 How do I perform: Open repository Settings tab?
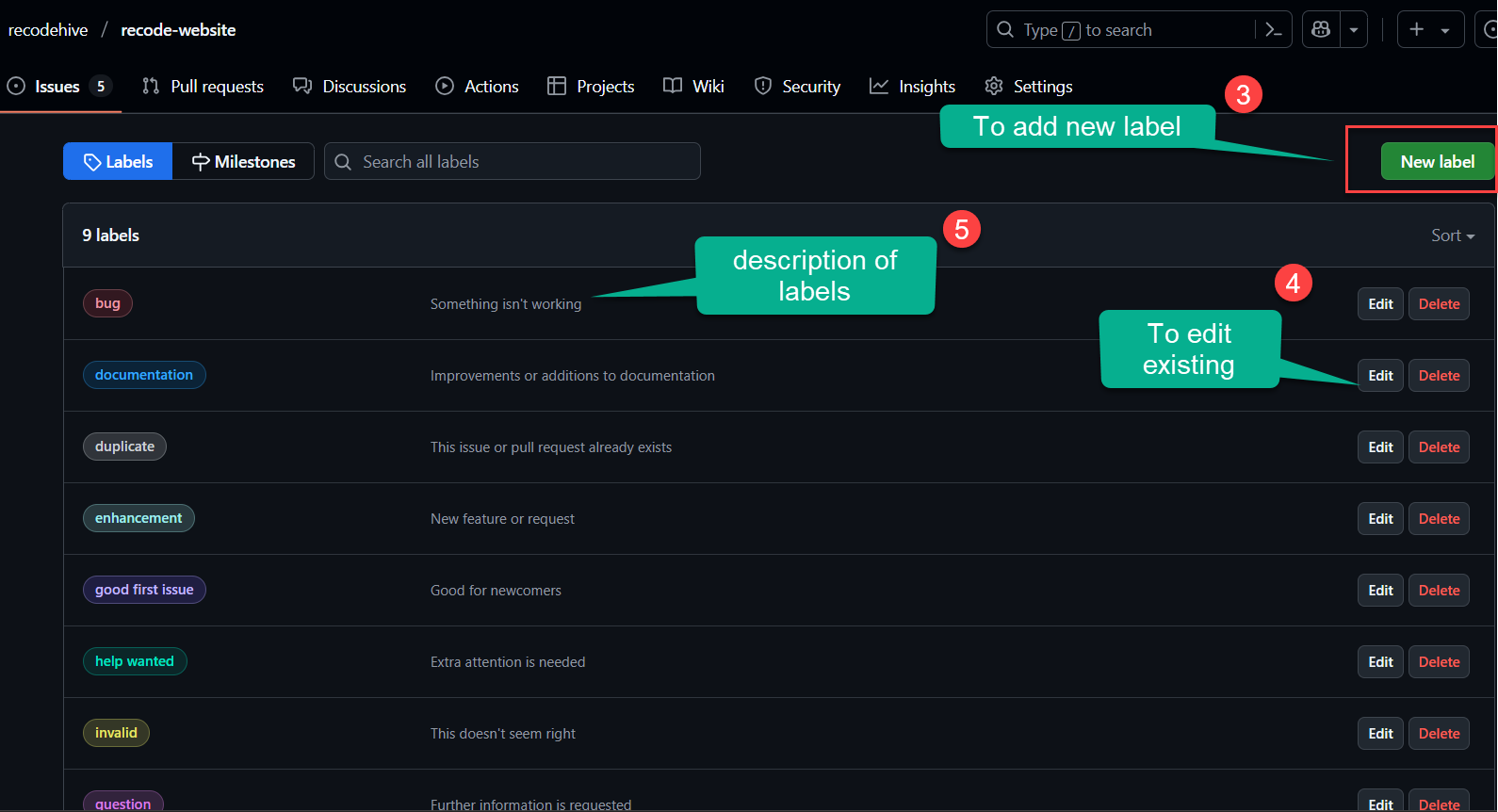tap(1029, 87)
